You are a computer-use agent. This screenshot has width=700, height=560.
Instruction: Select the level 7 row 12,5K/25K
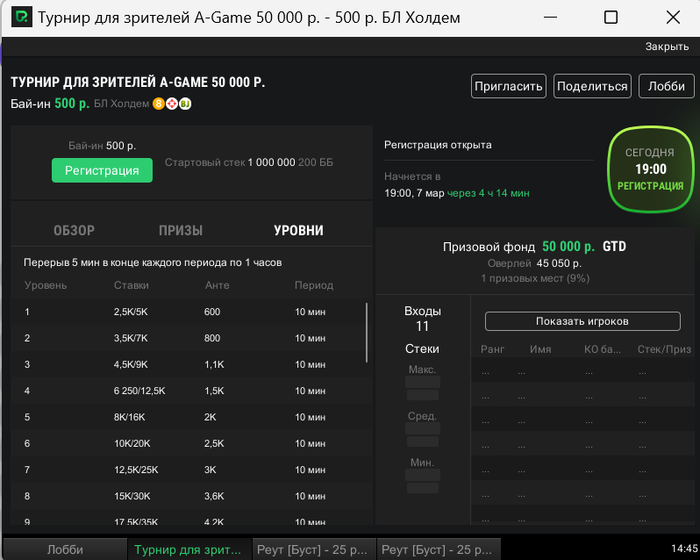(x=191, y=470)
